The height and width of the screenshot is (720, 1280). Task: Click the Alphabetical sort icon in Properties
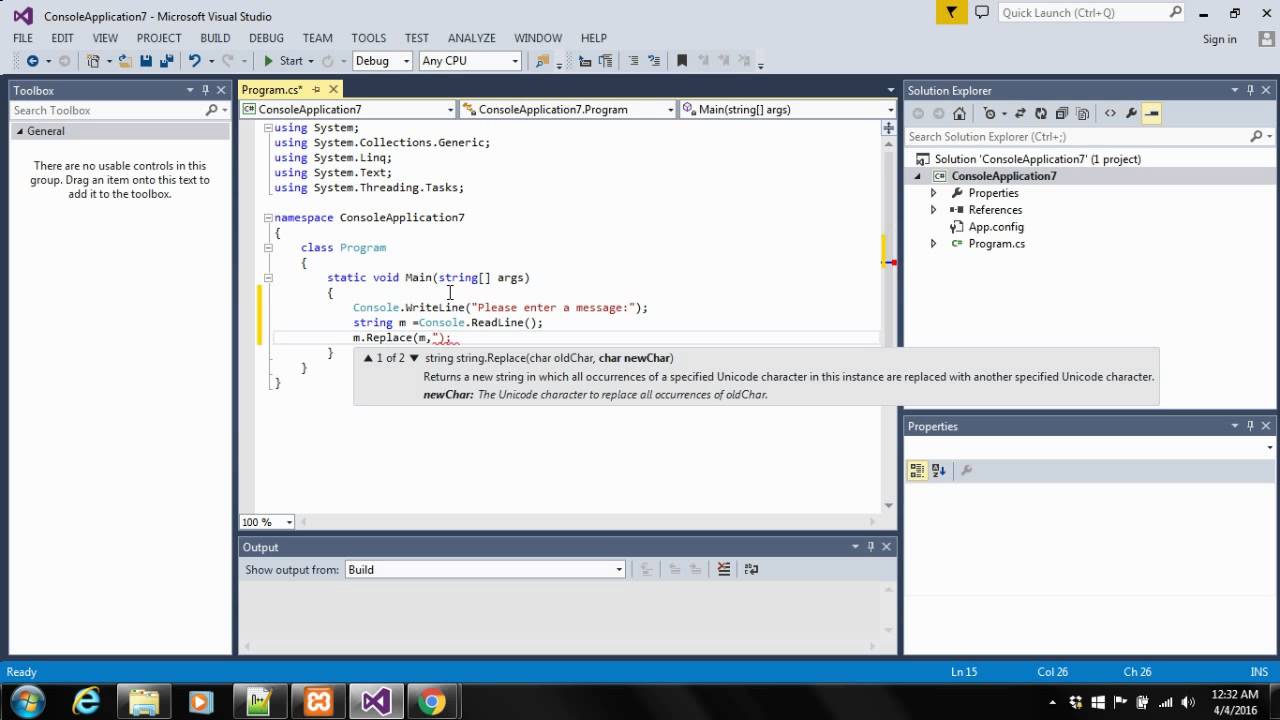(x=938, y=470)
